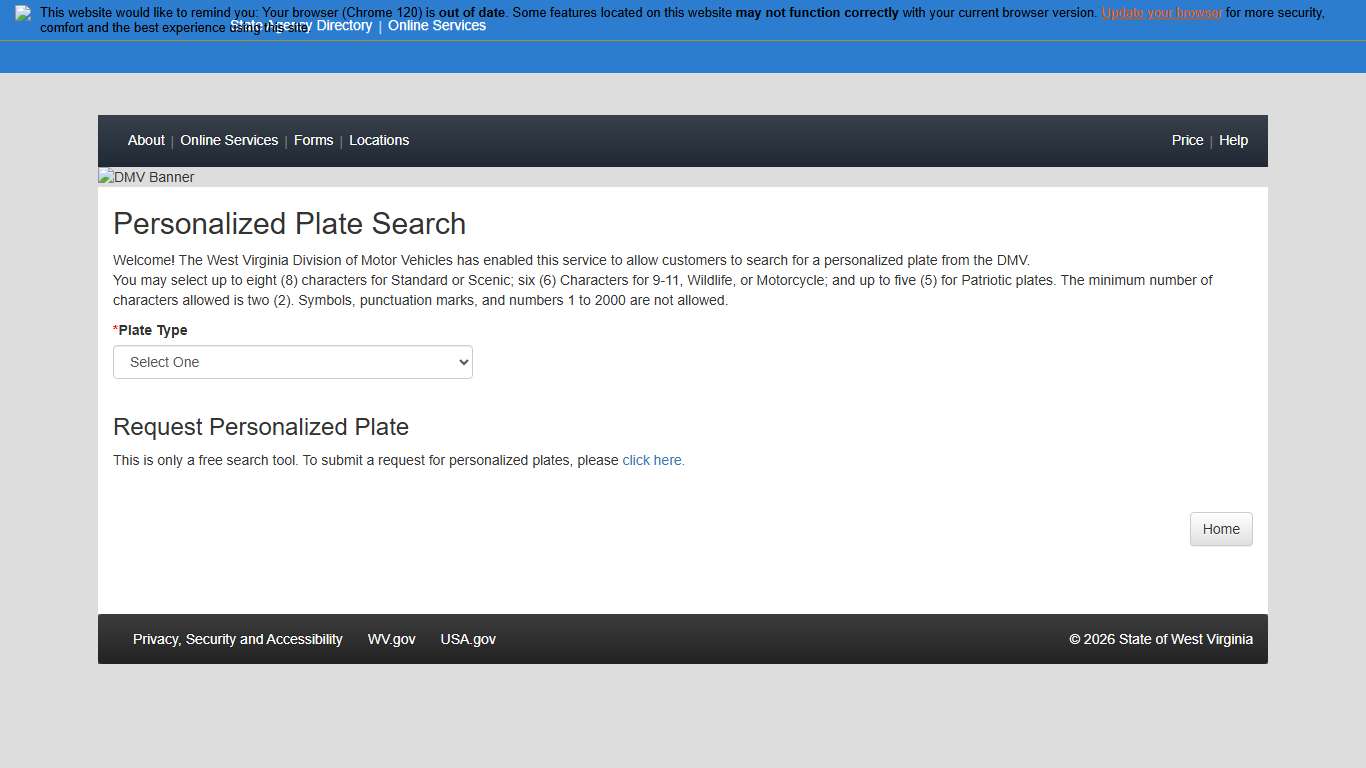Click the broken image icon in browser warning

[23, 13]
